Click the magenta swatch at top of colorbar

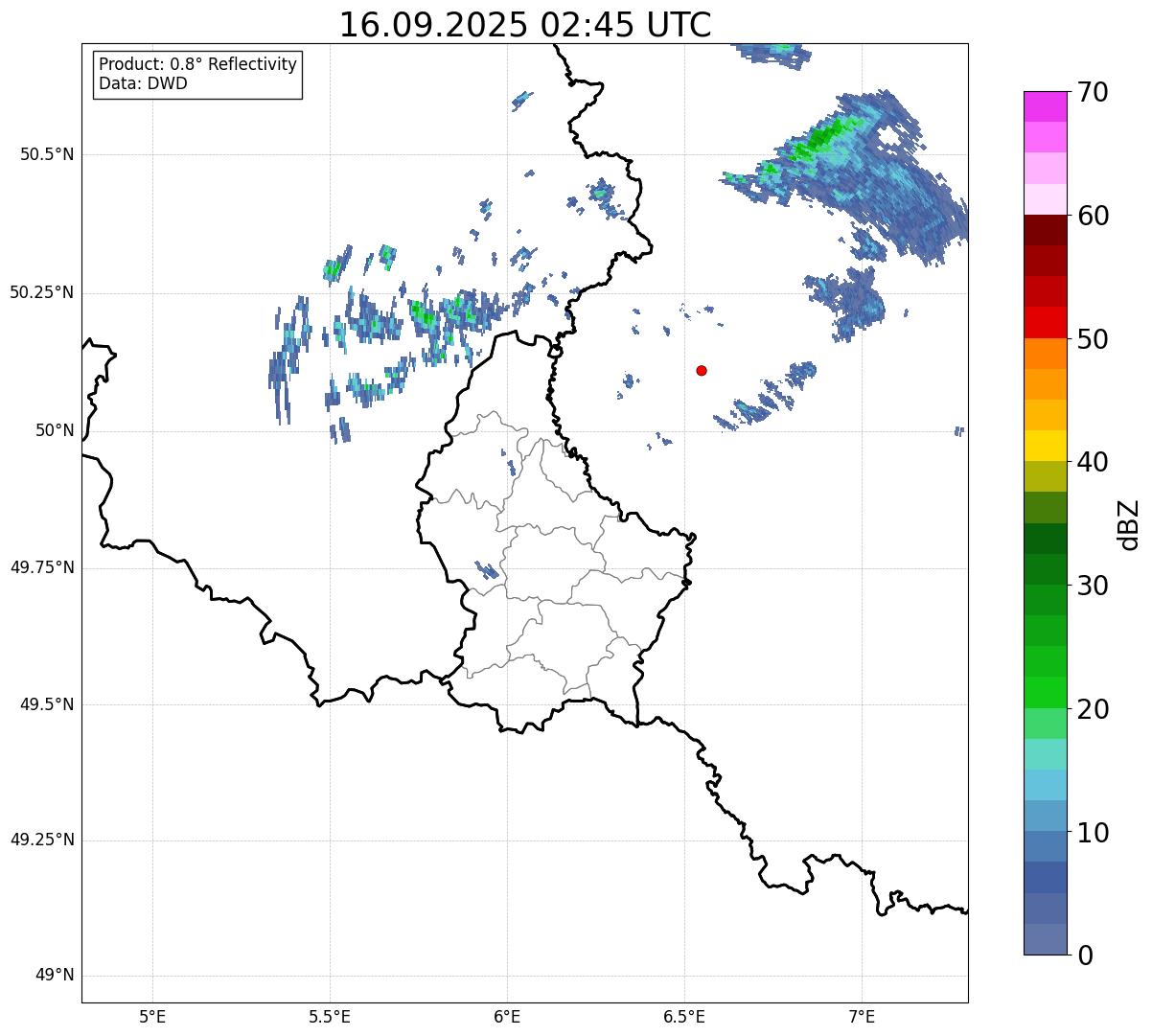coord(1046,106)
